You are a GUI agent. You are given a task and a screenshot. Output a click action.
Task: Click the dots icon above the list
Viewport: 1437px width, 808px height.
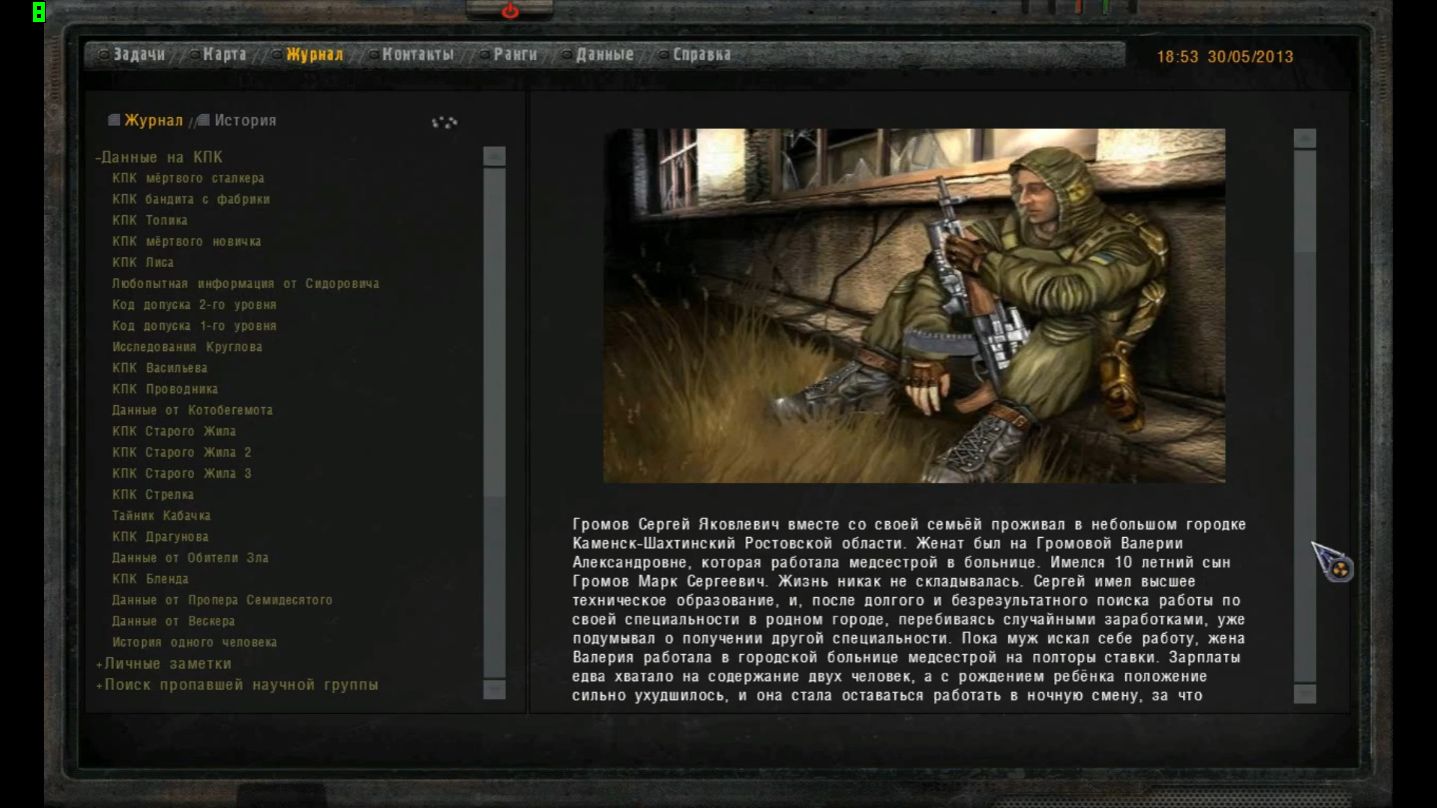[x=444, y=122]
